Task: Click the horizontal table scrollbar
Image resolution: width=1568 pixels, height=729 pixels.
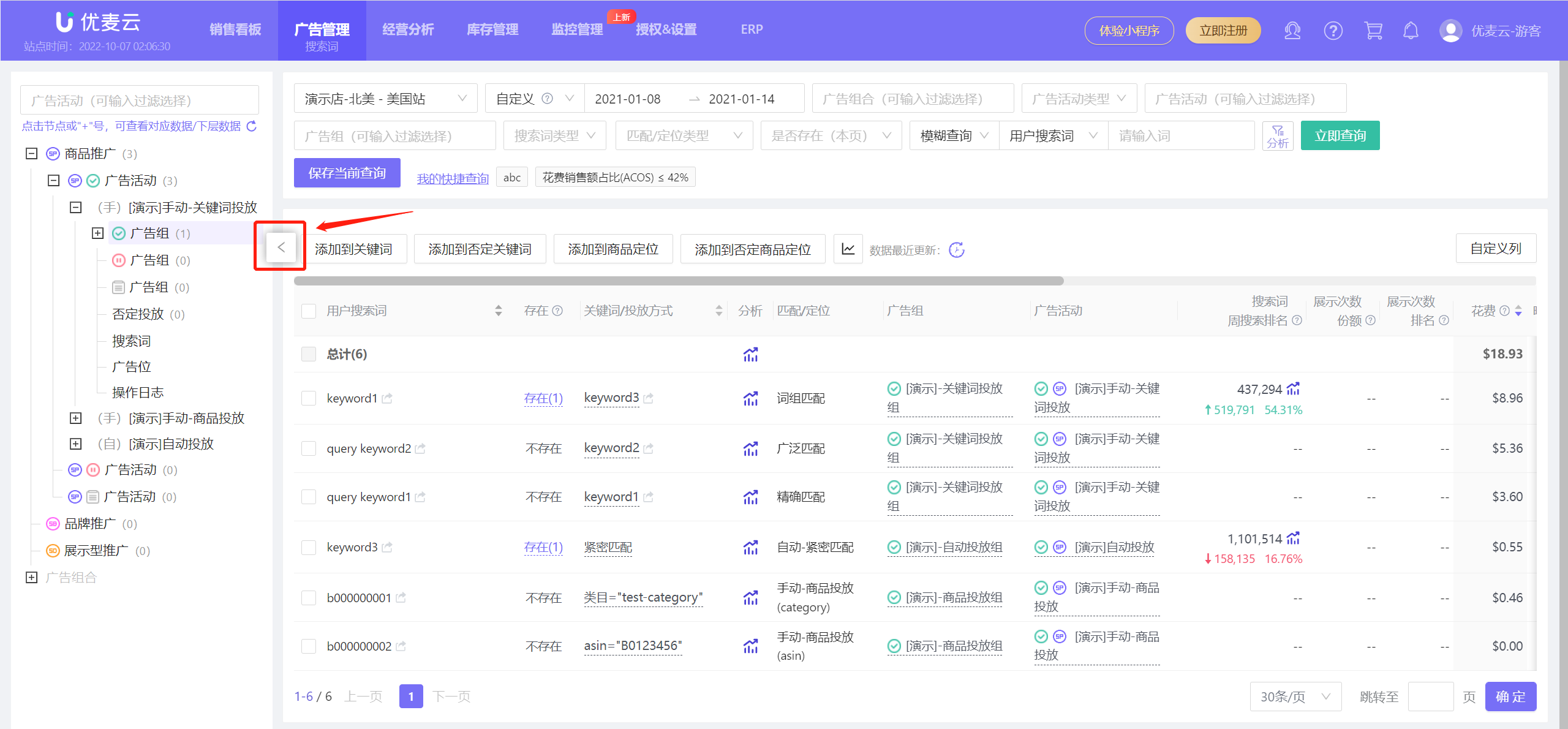Action: point(679,281)
